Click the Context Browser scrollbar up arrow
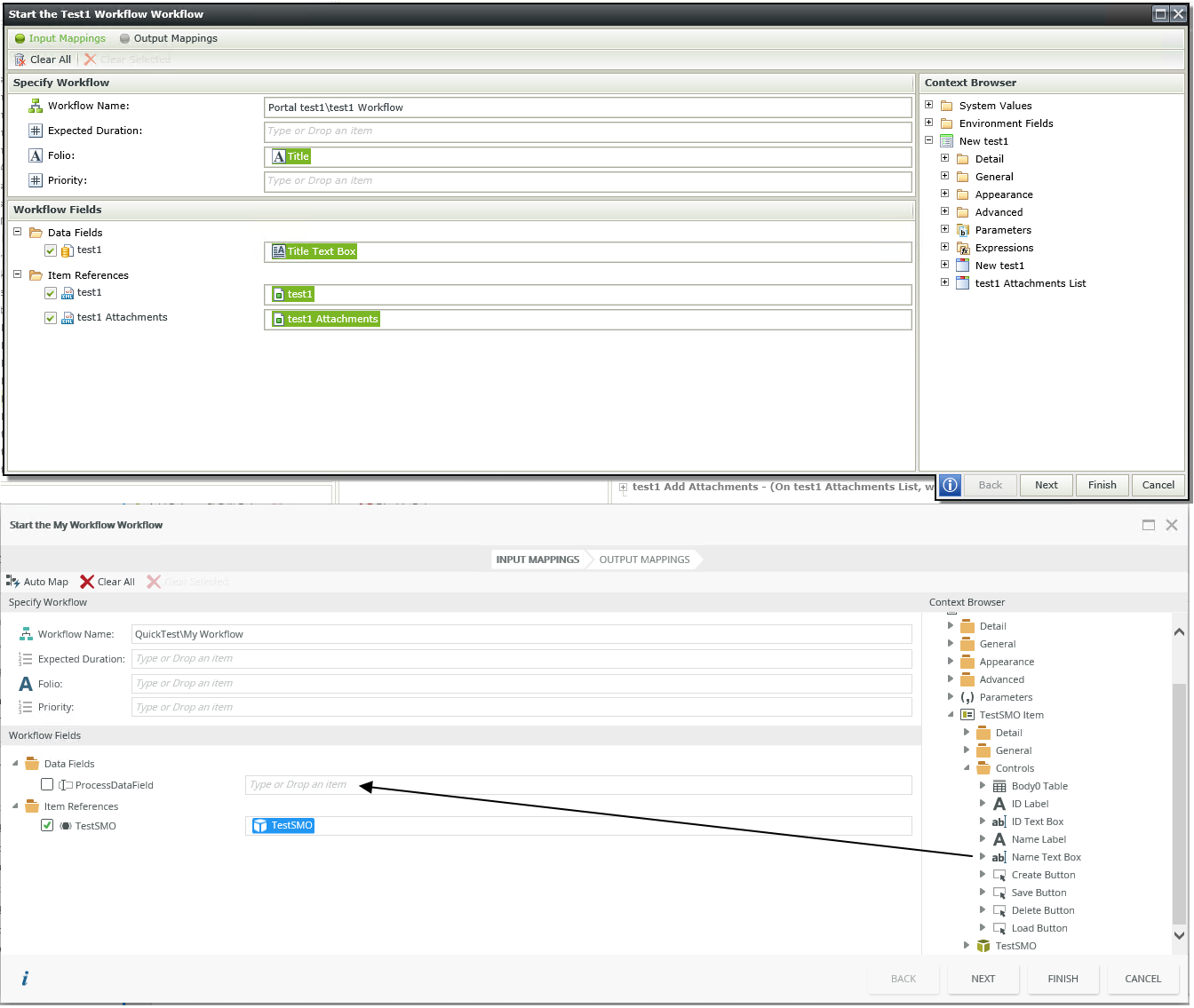 point(1180,632)
